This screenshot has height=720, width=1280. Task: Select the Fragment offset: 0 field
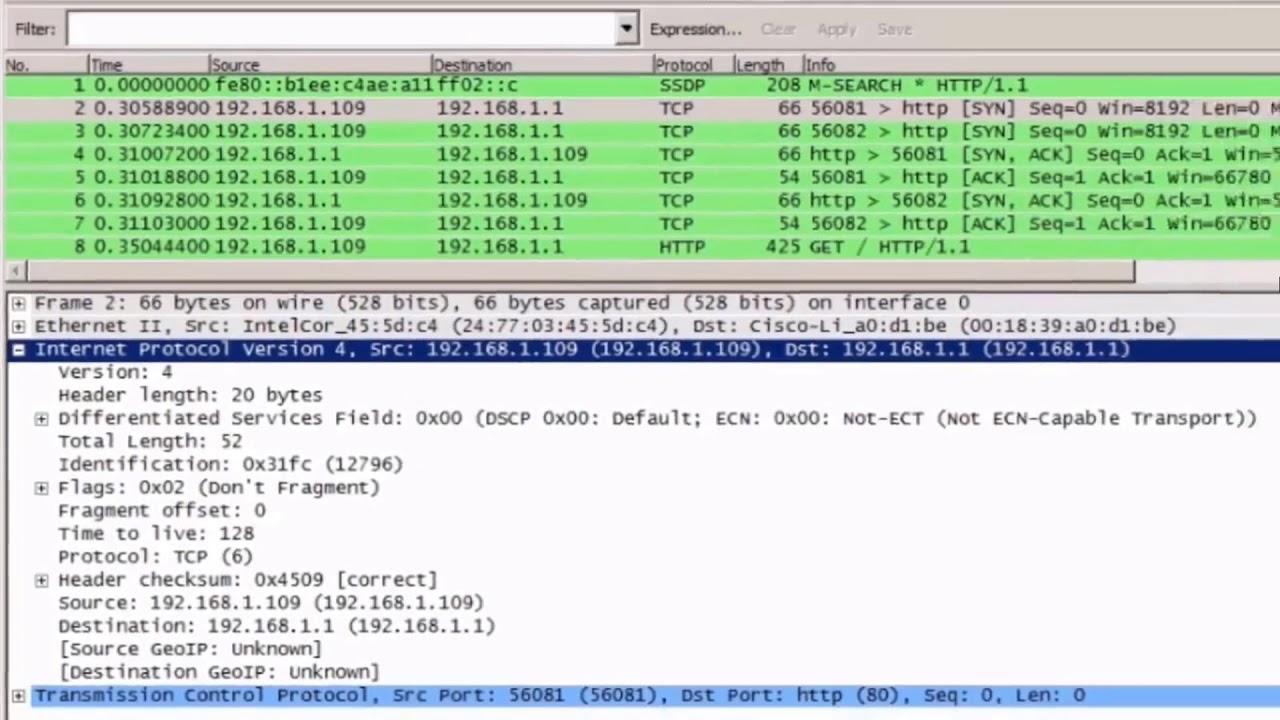click(x=162, y=510)
